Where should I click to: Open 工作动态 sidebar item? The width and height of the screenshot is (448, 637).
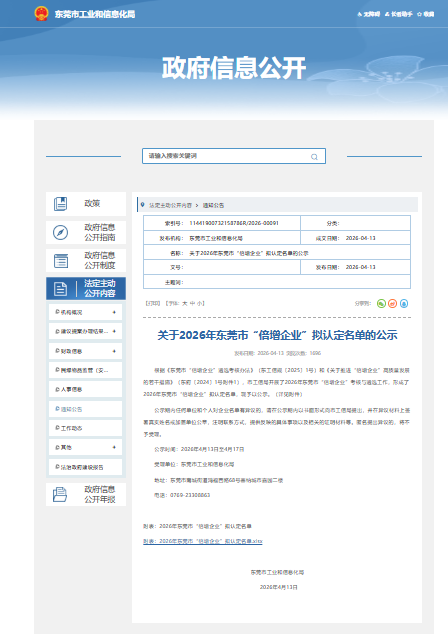coord(85,428)
